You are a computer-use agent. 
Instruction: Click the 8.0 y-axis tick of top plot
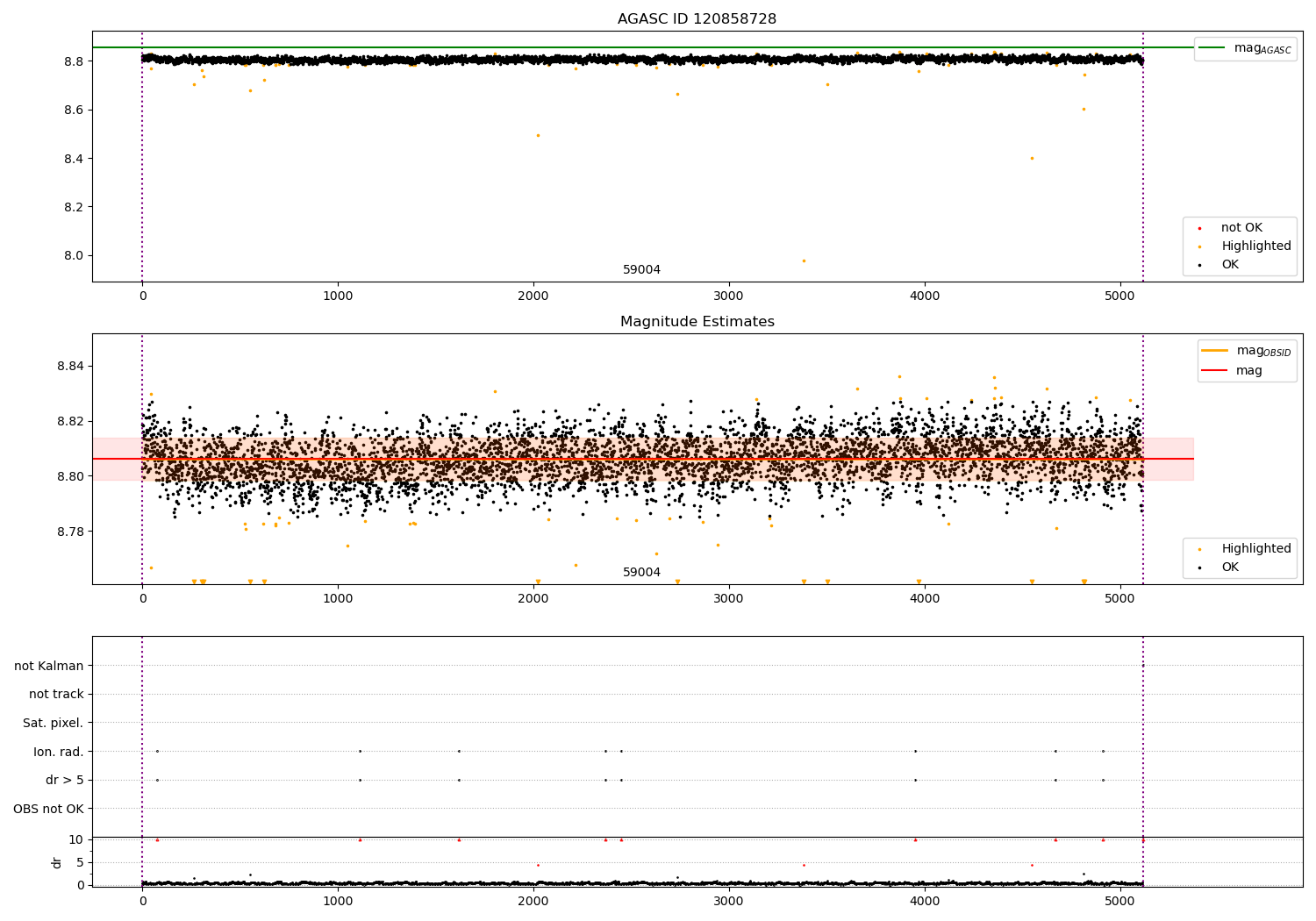pos(73,256)
